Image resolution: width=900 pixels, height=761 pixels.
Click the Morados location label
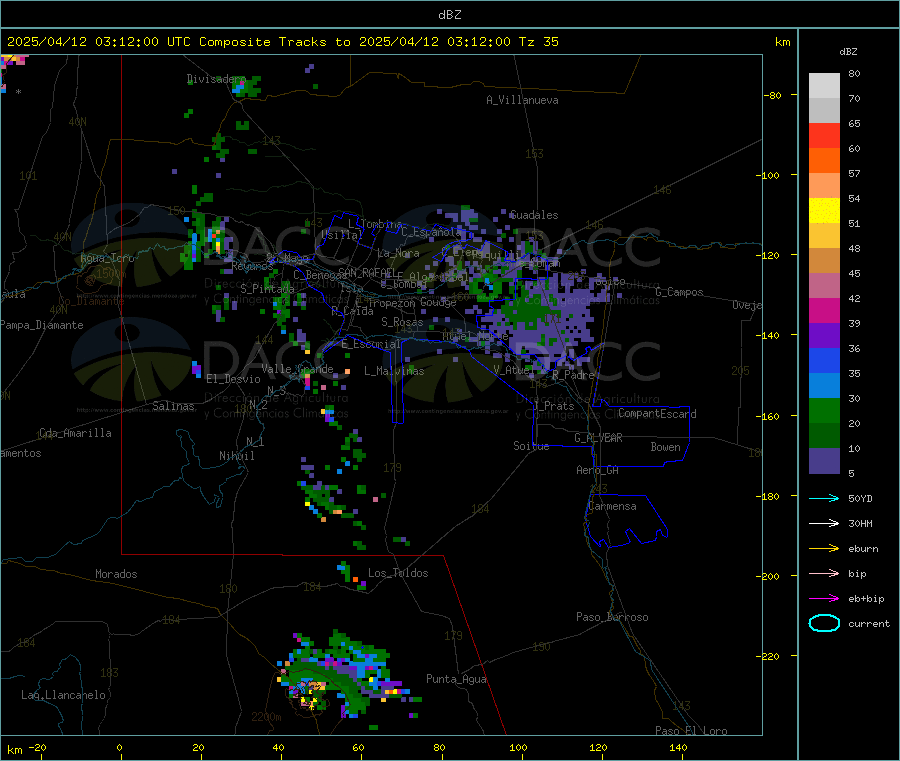point(116,574)
